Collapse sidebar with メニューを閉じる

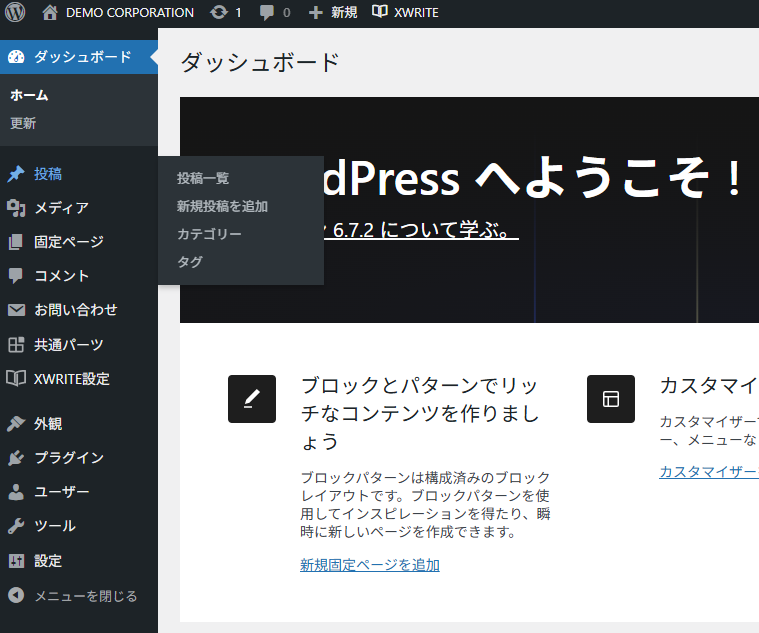click(x=73, y=596)
